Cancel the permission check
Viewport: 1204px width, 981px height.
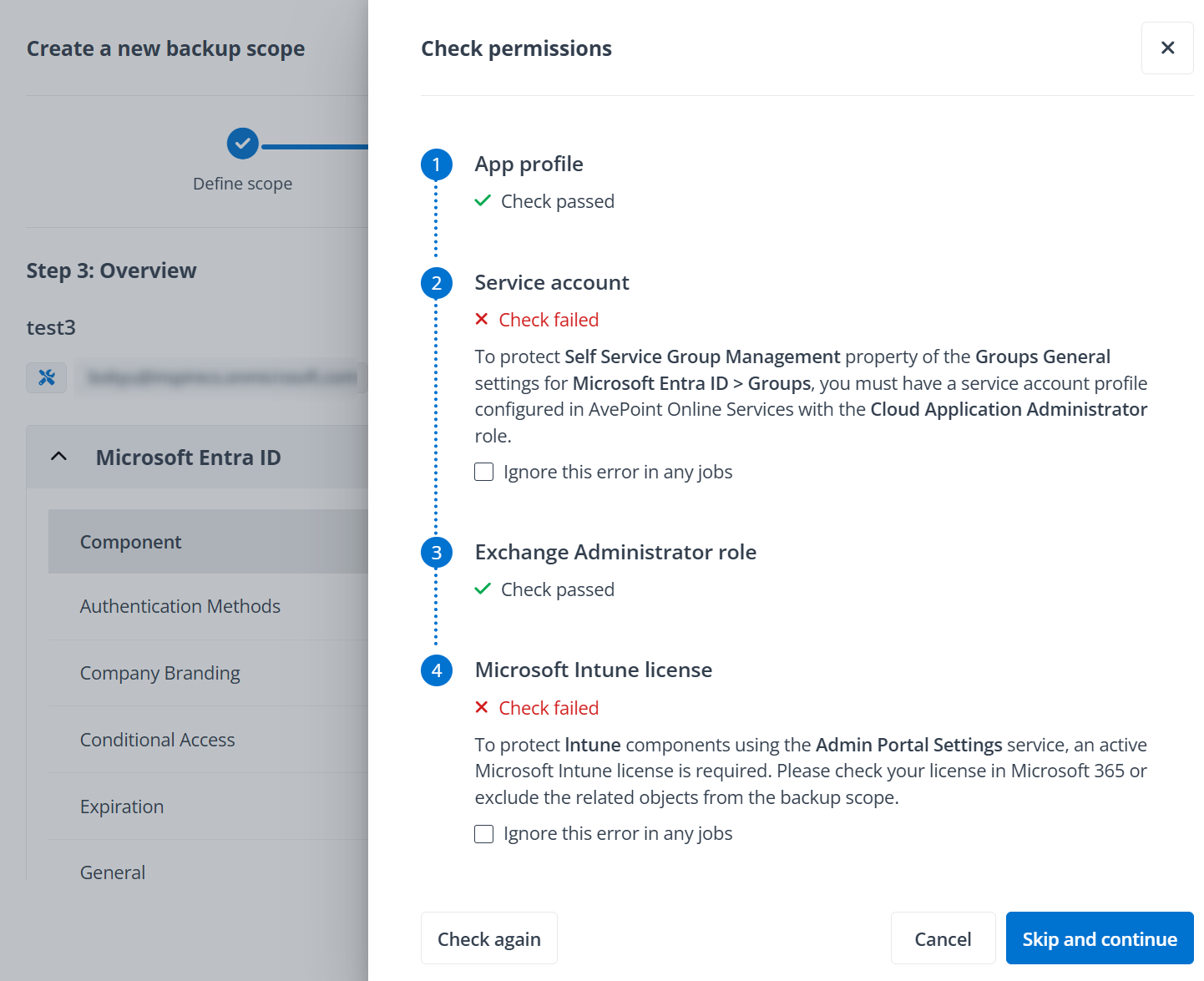click(x=943, y=938)
